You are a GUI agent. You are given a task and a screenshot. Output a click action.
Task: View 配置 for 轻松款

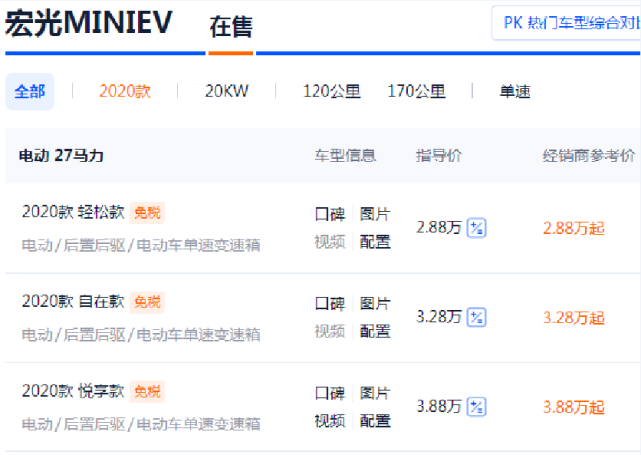point(375,242)
